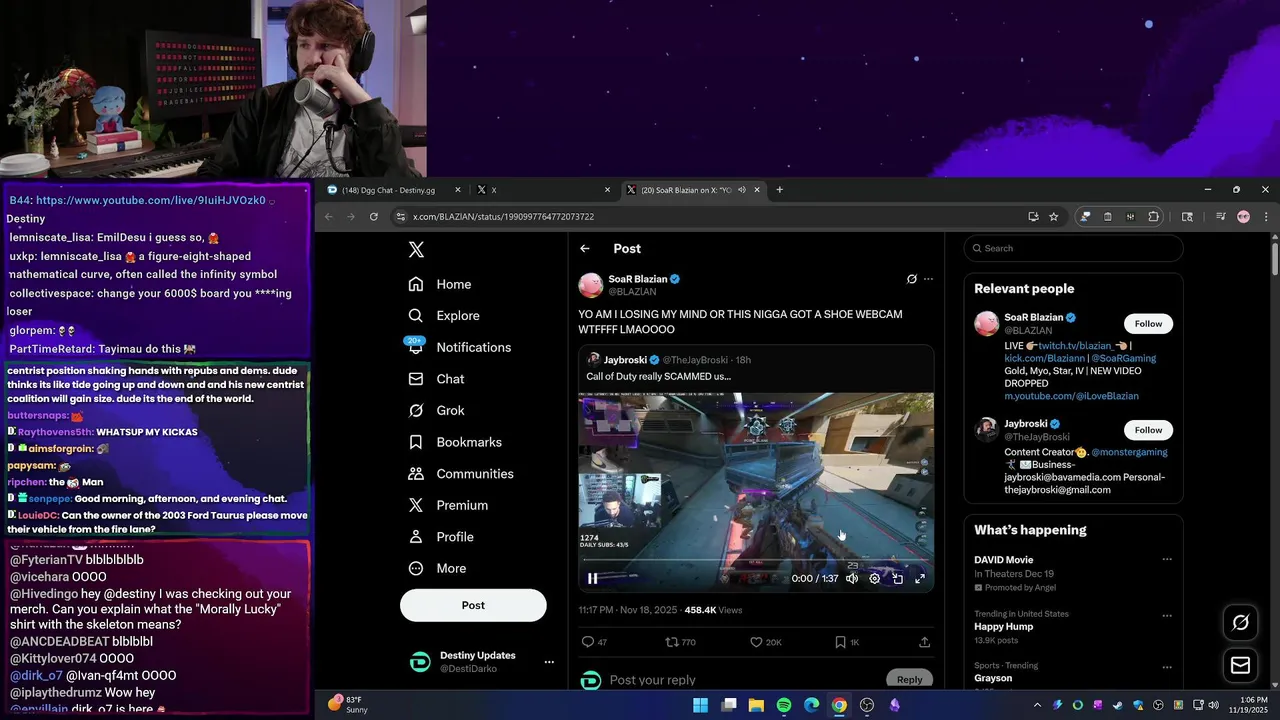The width and height of the screenshot is (1280, 720).
Task: Expand the More menu in X sidebar
Action: point(438,568)
